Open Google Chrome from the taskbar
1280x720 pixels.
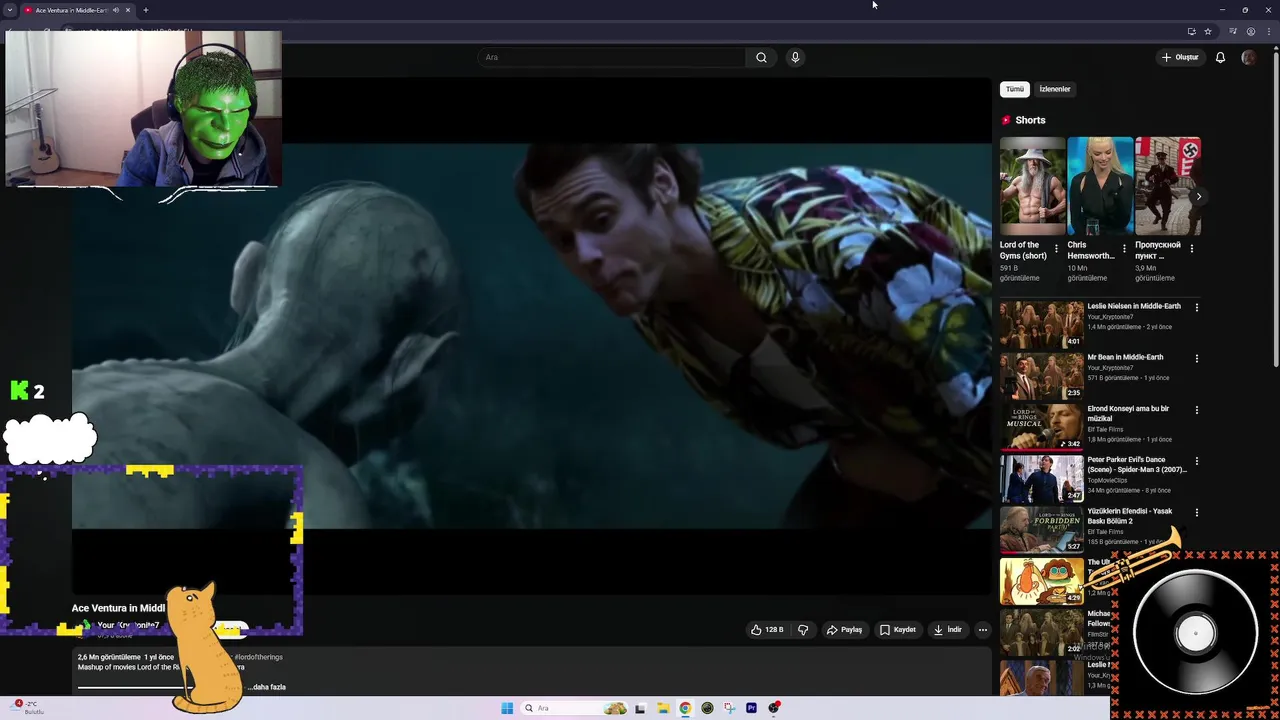click(685, 708)
